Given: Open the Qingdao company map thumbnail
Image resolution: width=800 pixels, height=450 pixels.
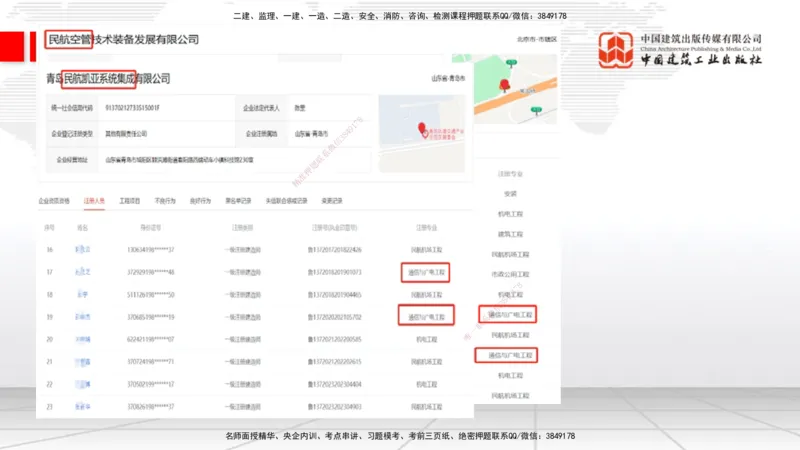Looking at the screenshot, I should click(421, 133).
